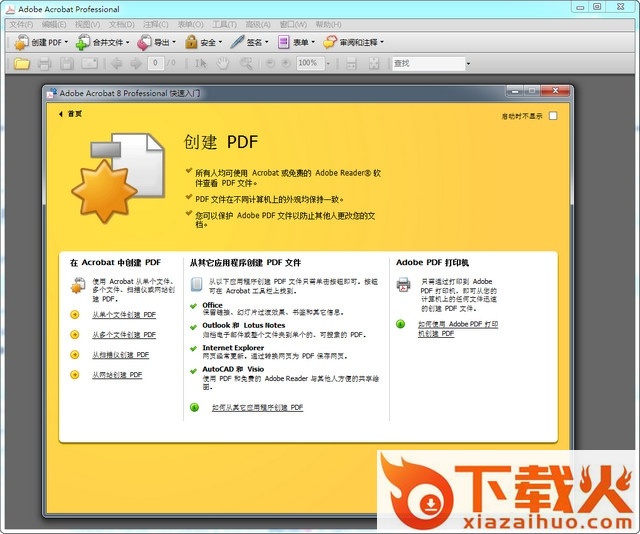Select the Hand tool
This screenshot has height=534, width=640.
tap(223, 63)
